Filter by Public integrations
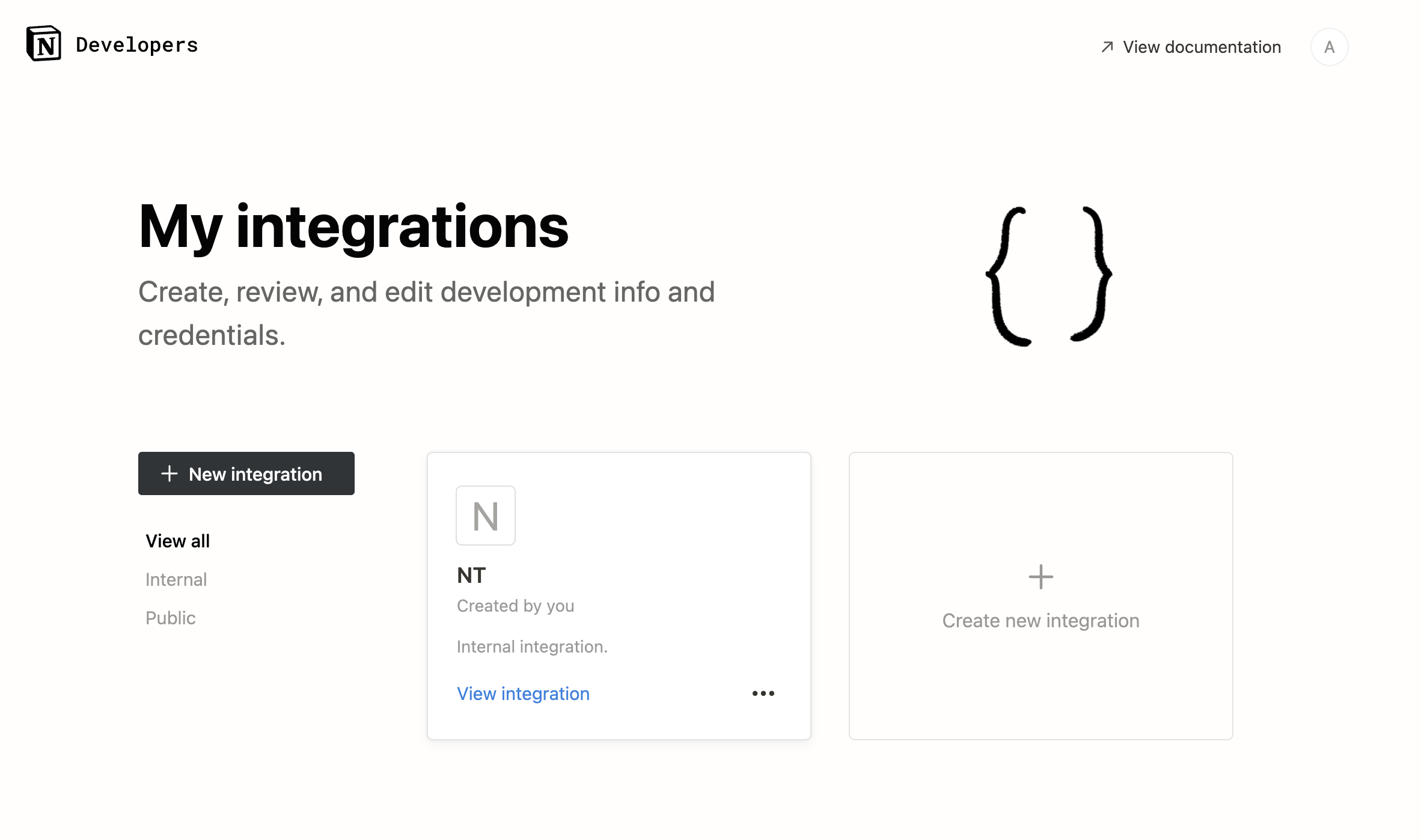The height and width of the screenshot is (840, 1421). pos(171,618)
